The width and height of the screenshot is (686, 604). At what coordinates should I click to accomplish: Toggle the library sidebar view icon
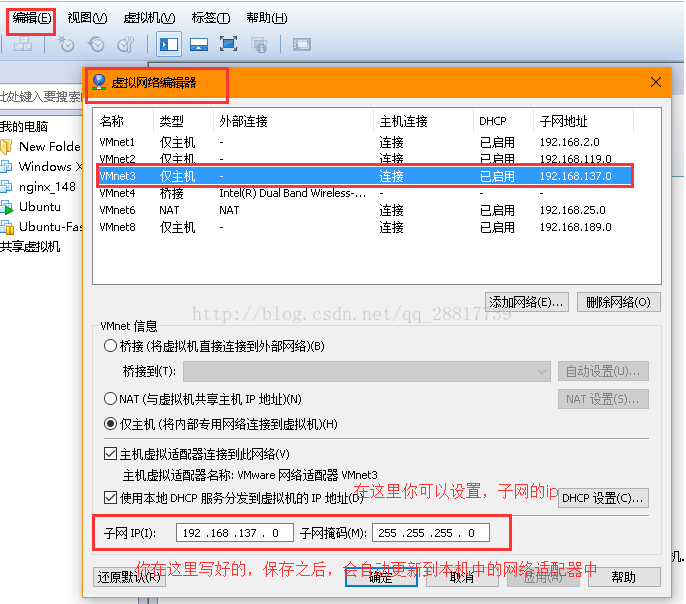pyautogui.click(x=169, y=44)
